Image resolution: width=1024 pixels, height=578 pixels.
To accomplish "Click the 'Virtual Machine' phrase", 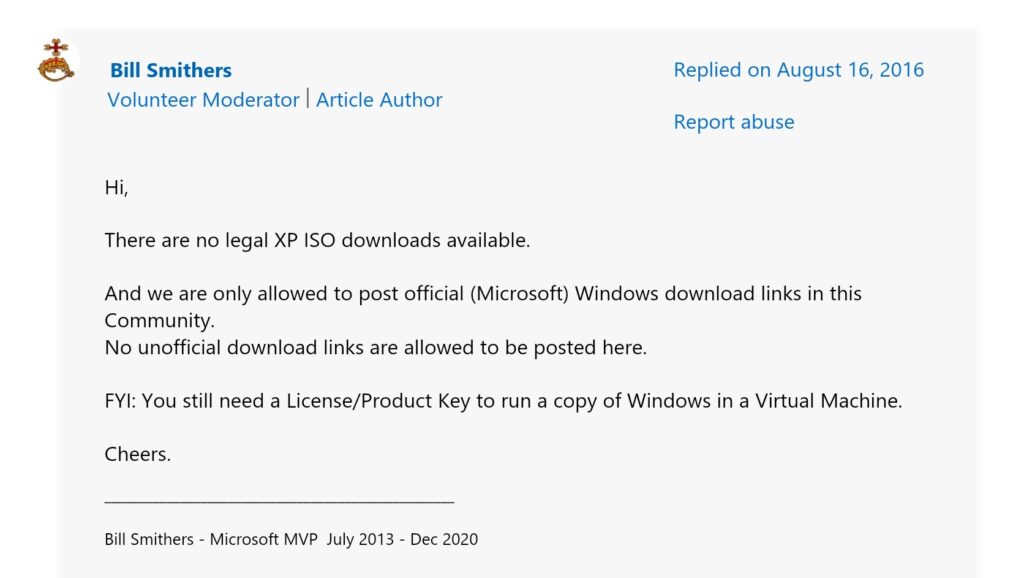I will [827, 400].
